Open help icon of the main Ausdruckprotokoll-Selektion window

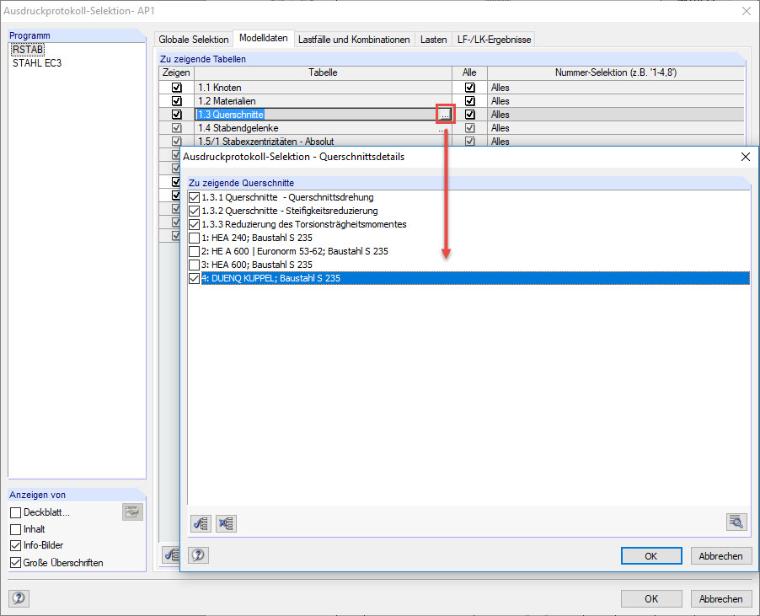(19, 598)
